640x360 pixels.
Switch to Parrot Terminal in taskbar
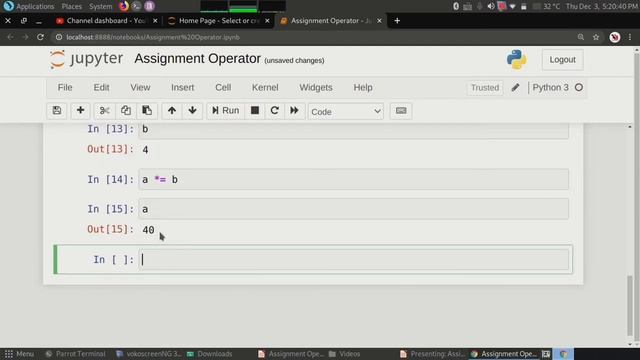pyautogui.click(x=75, y=354)
